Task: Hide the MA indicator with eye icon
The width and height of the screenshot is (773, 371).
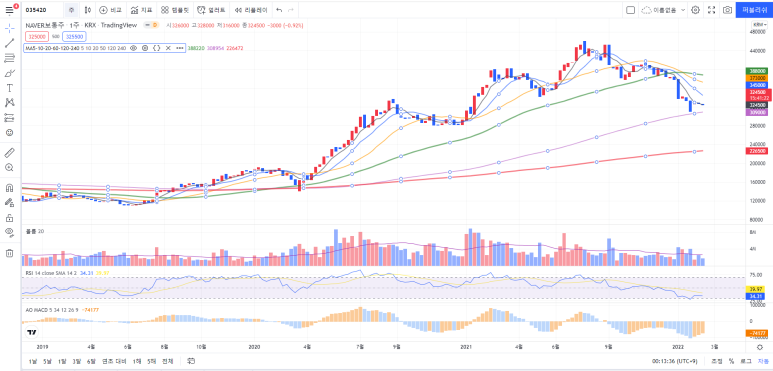Action: click(x=133, y=48)
